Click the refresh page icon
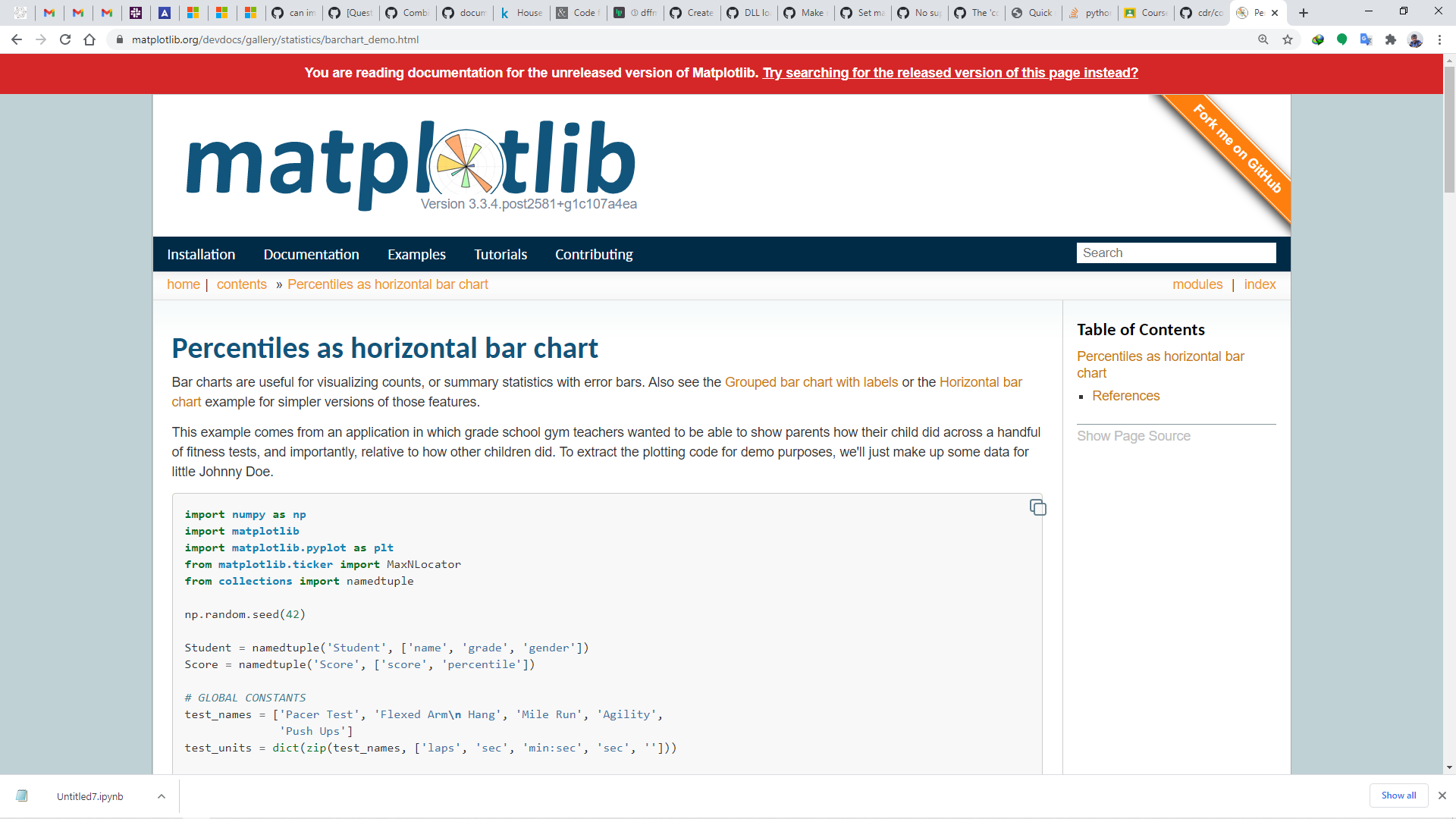 tap(65, 39)
